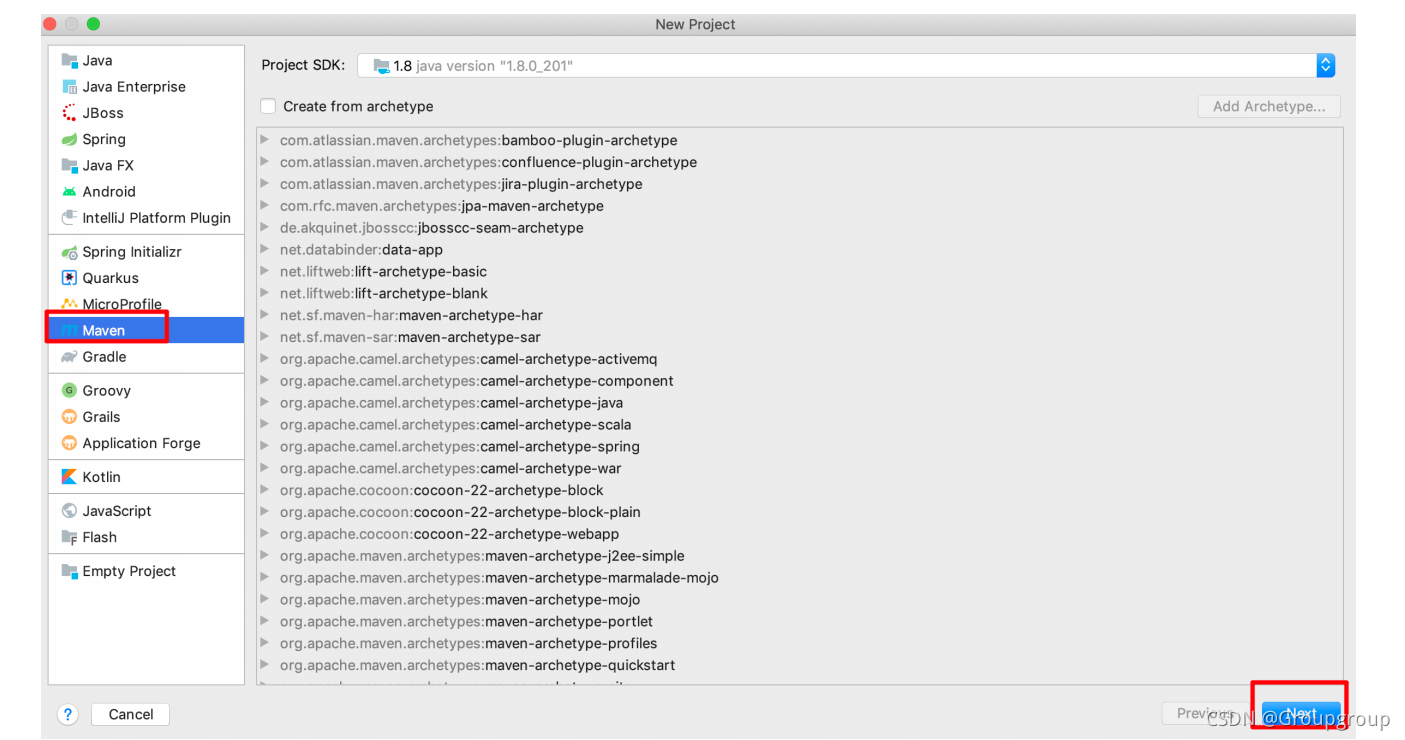Select camel-archetype-scala row
The height and width of the screenshot is (740, 1405).
[799, 425]
